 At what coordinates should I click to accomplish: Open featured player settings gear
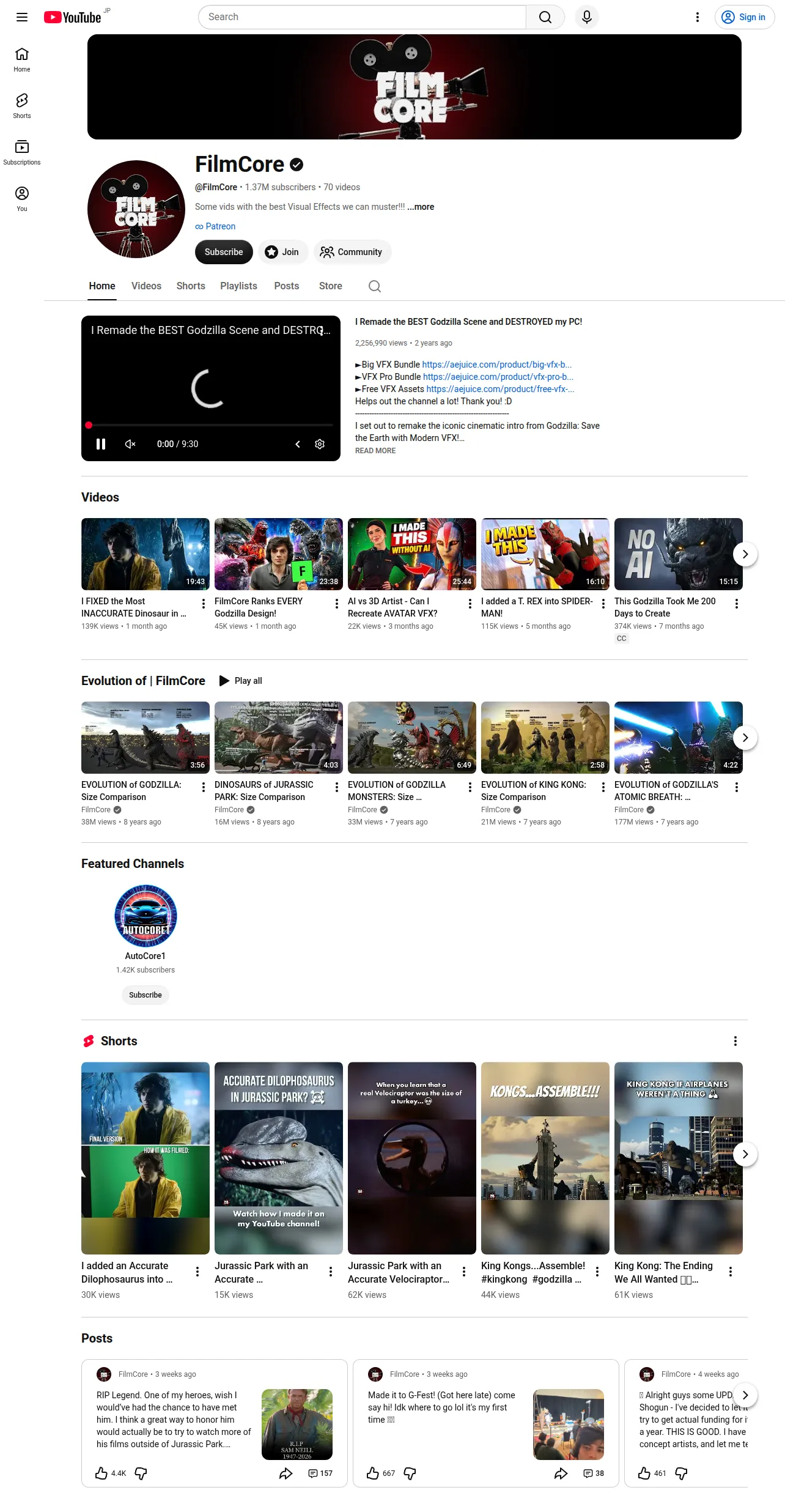pyautogui.click(x=320, y=444)
